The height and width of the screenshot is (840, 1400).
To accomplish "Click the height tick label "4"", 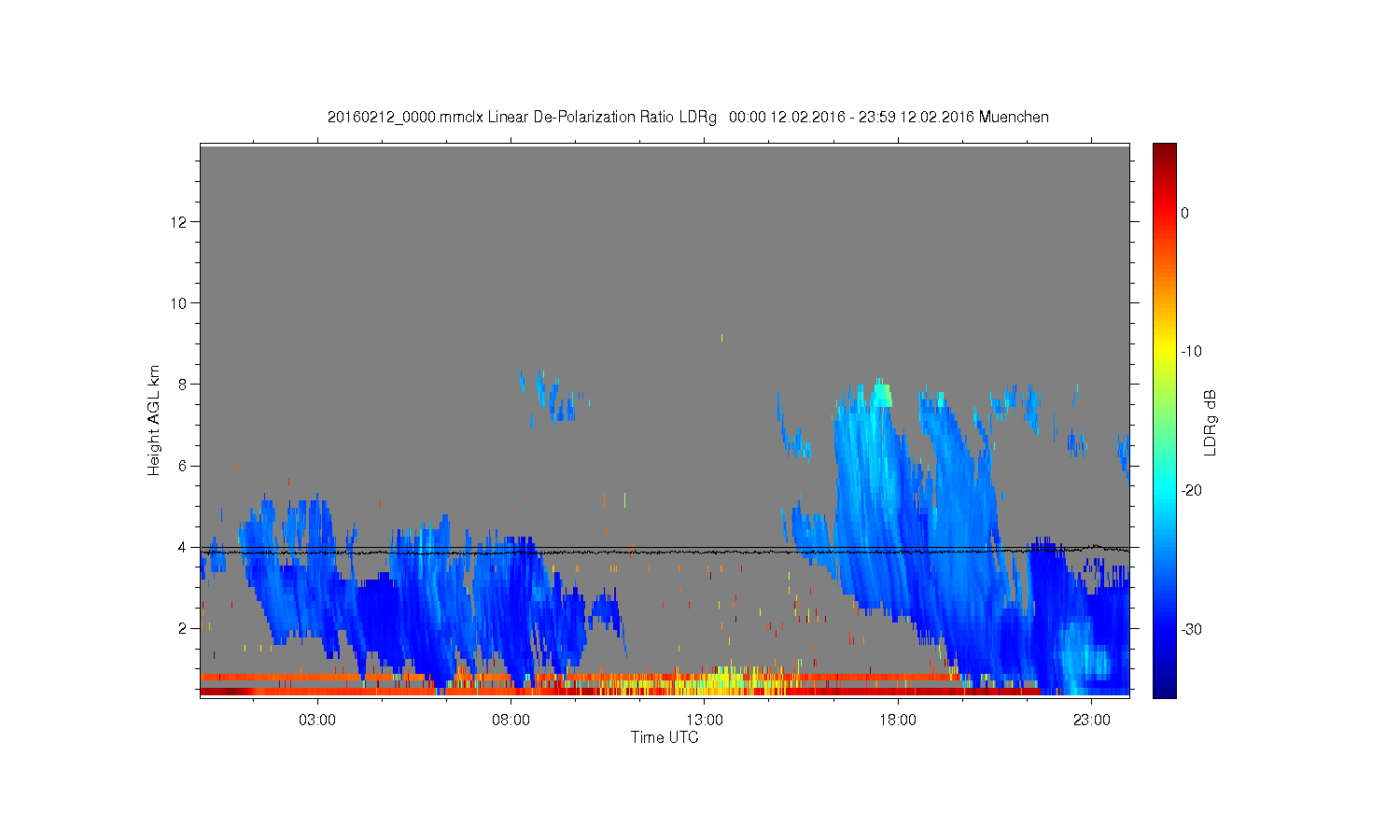I will 184,547.
